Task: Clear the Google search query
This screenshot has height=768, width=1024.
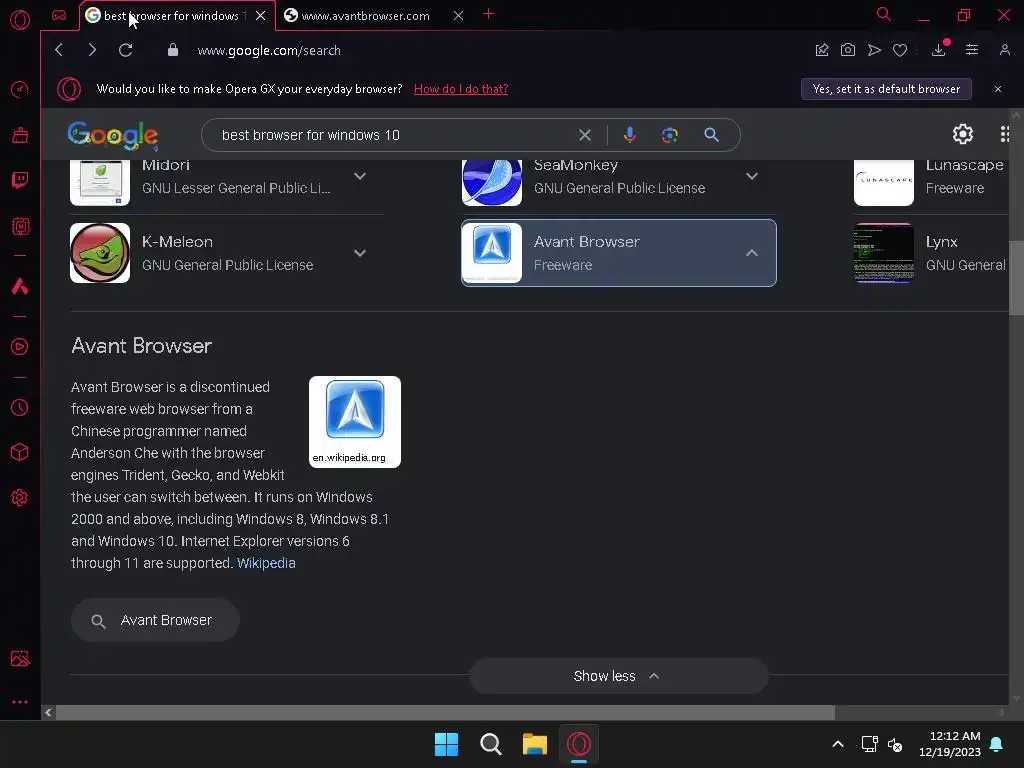Action: (x=584, y=135)
